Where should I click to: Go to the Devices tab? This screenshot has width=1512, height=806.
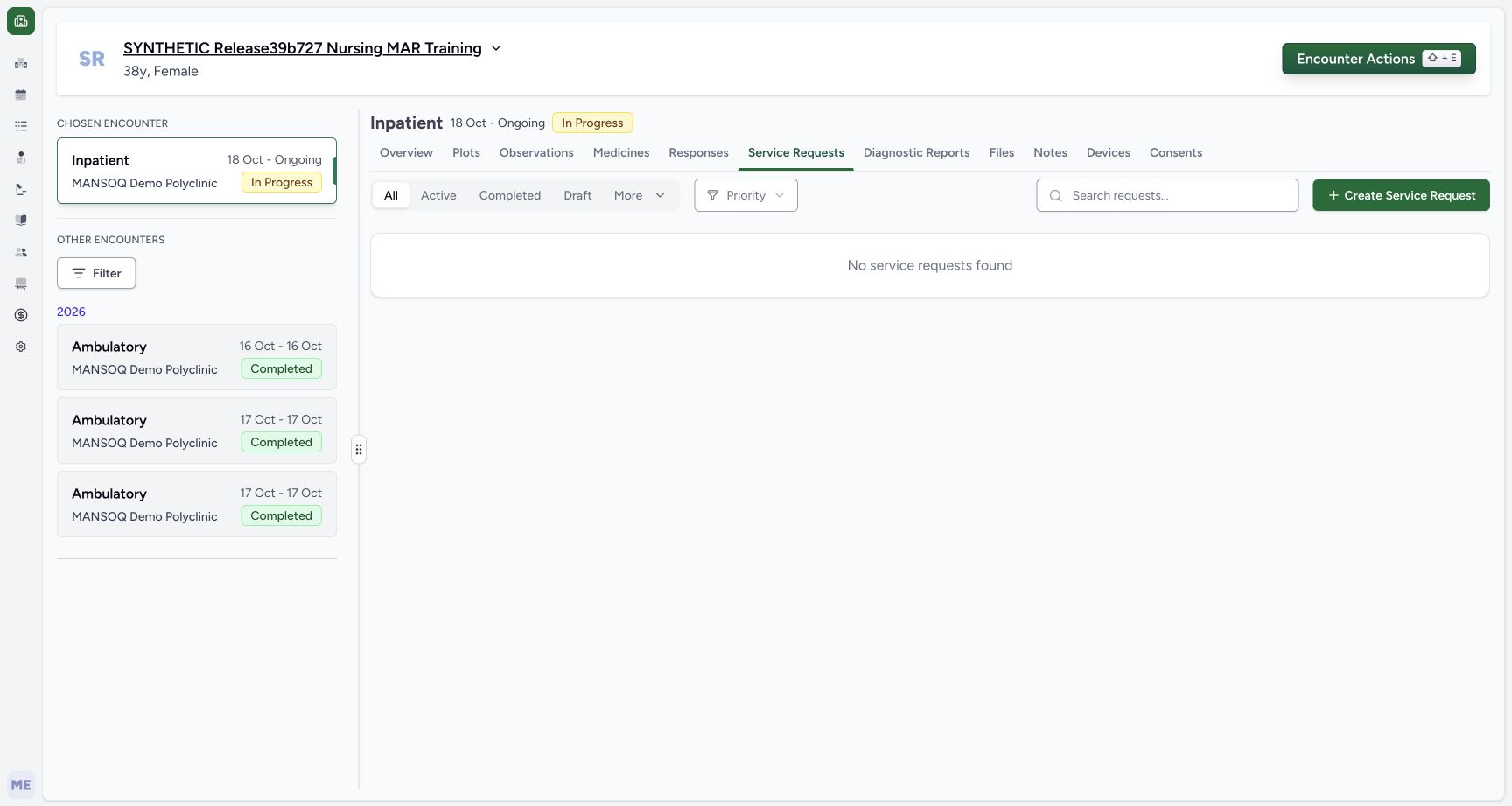tap(1109, 152)
